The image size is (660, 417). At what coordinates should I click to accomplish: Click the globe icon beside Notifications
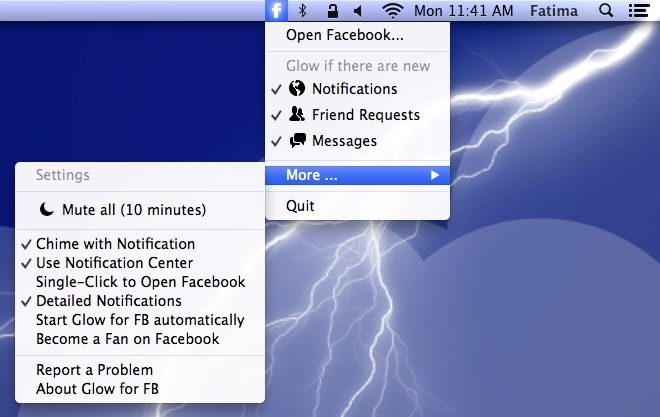[x=297, y=88]
